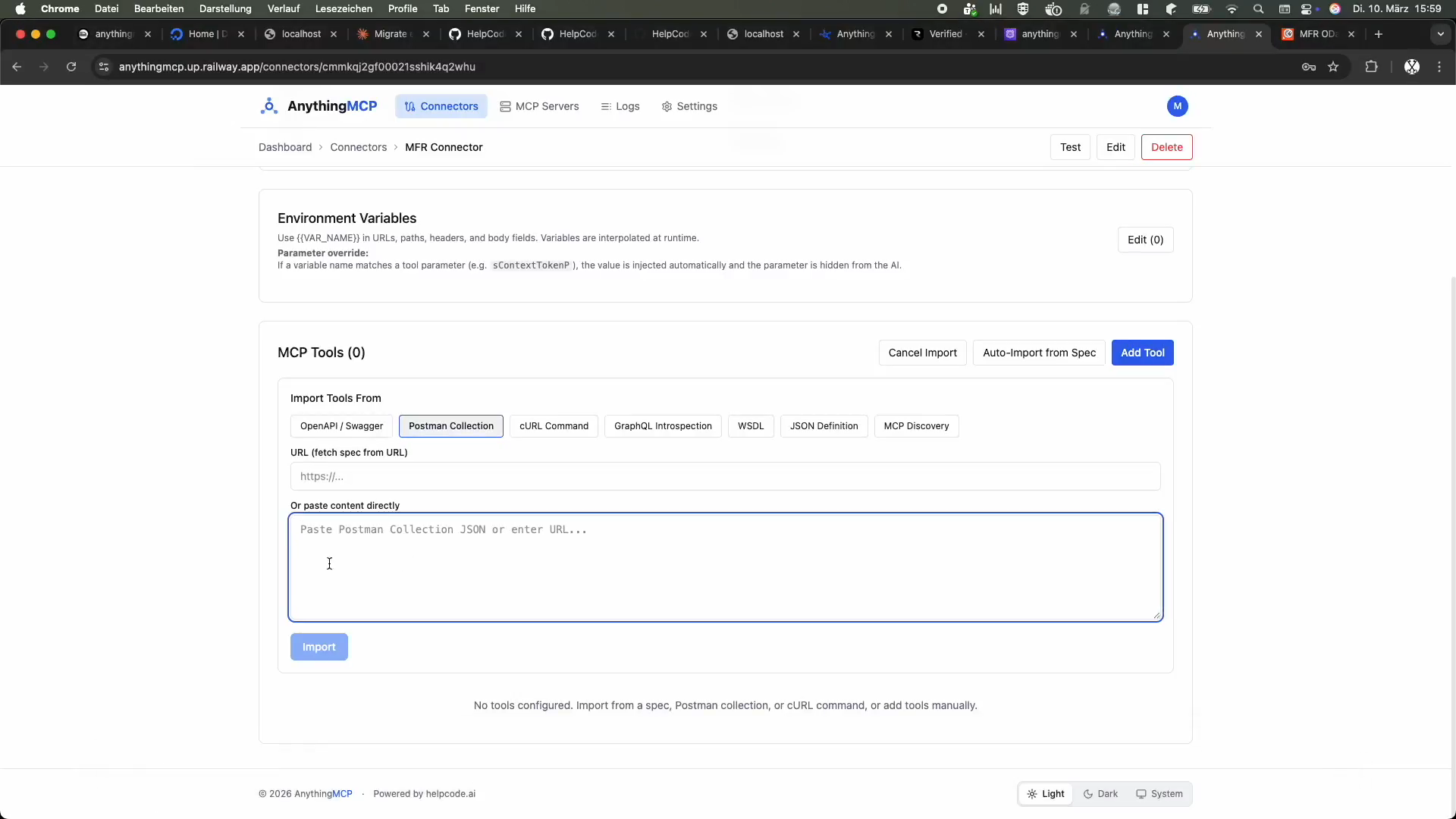Open Chrome extensions puzzle icon

pyautogui.click(x=1371, y=67)
